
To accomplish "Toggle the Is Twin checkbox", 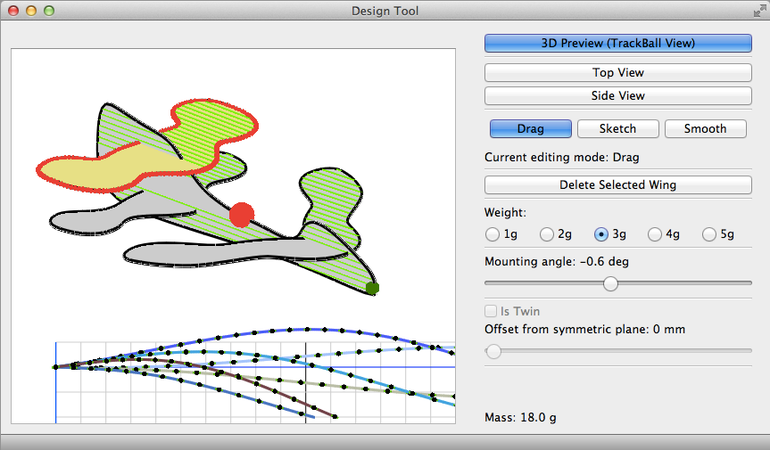I will (492, 312).
